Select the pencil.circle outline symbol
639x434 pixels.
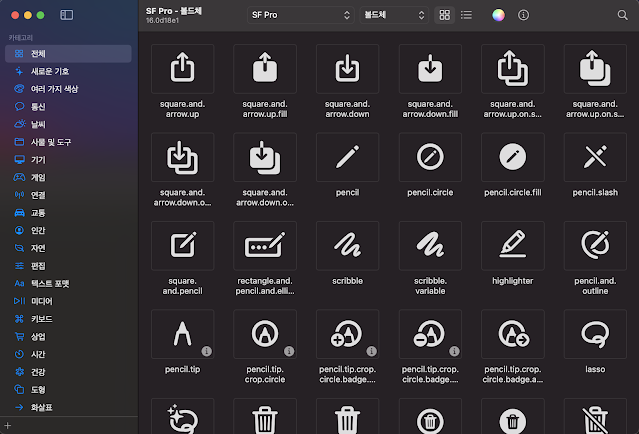pyautogui.click(x=430, y=157)
